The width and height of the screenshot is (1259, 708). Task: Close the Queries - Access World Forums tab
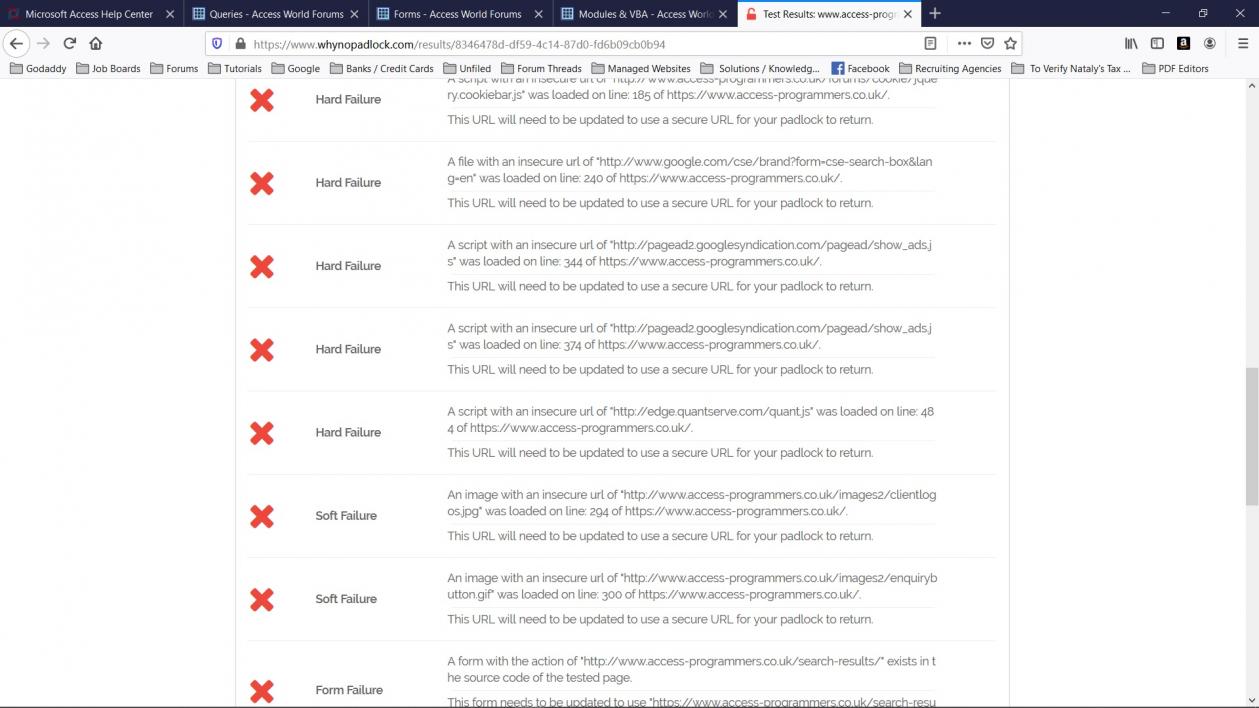354,14
